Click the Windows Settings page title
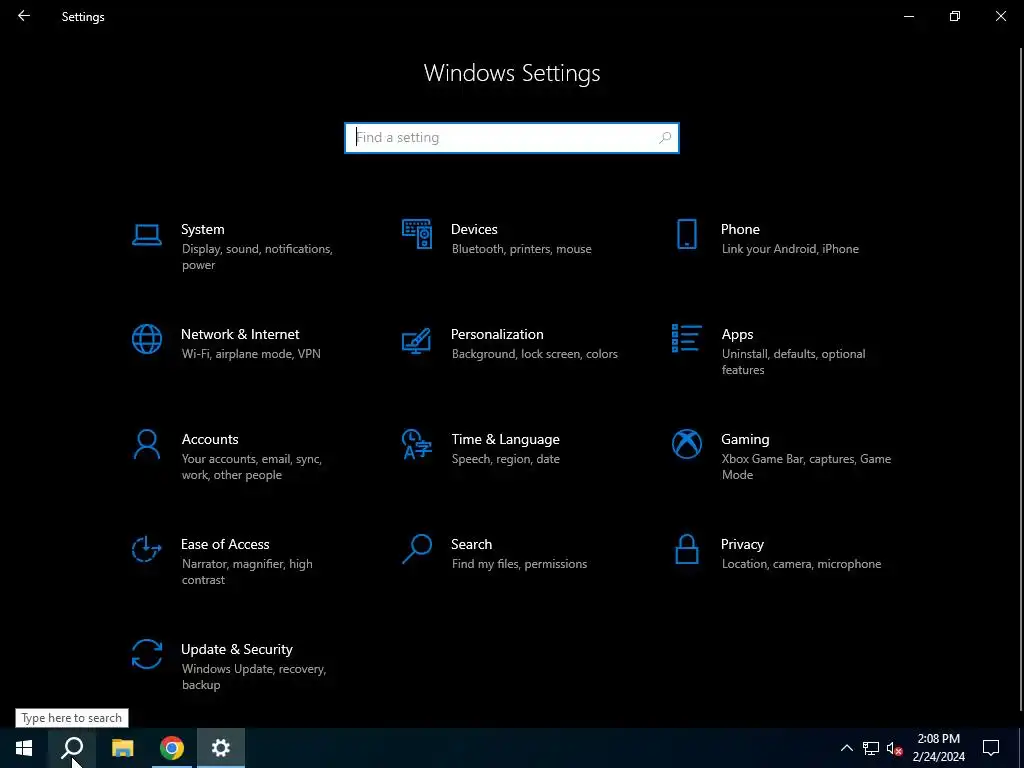Image resolution: width=1024 pixels, height=768 pixels. [511, 72]
